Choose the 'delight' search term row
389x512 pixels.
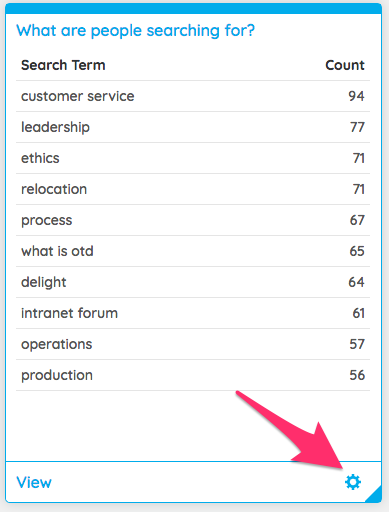193,282
